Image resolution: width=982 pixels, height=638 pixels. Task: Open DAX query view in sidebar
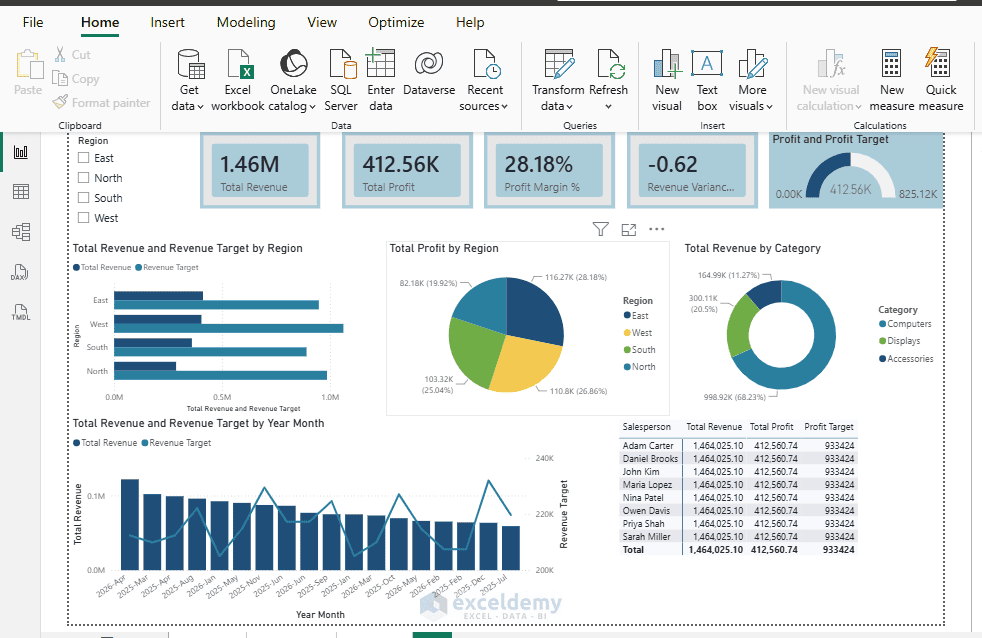coord(19,272)
